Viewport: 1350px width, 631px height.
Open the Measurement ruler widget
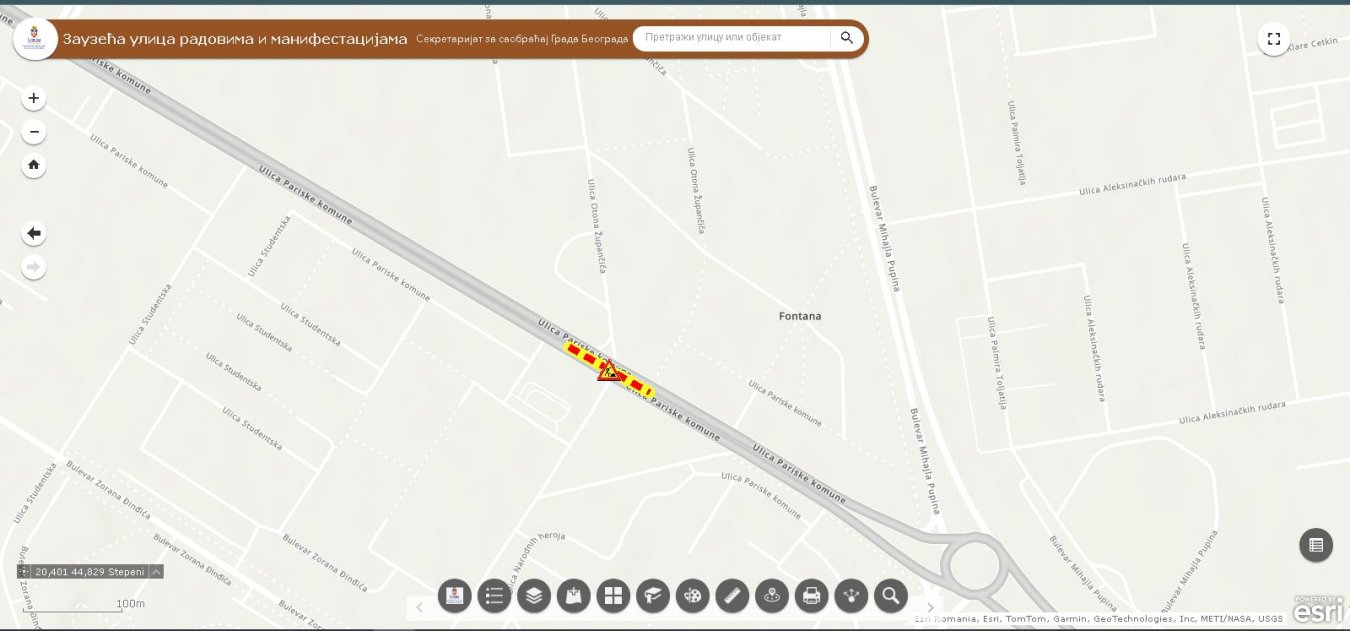(x=732, y=596)
